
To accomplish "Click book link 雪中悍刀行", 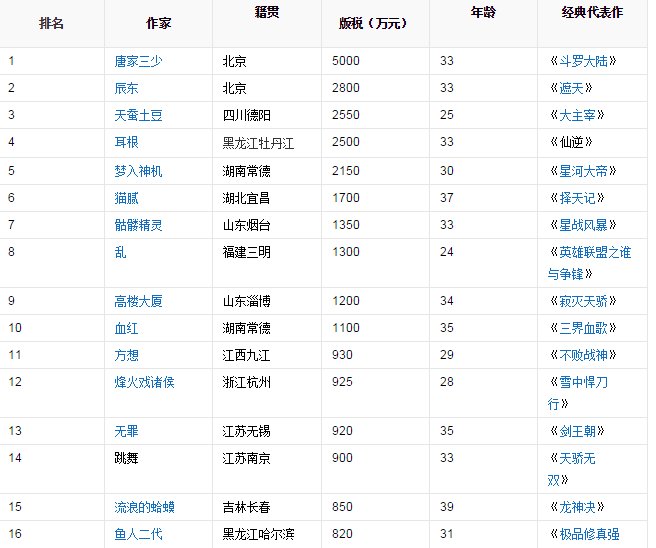I will (578, 393).
